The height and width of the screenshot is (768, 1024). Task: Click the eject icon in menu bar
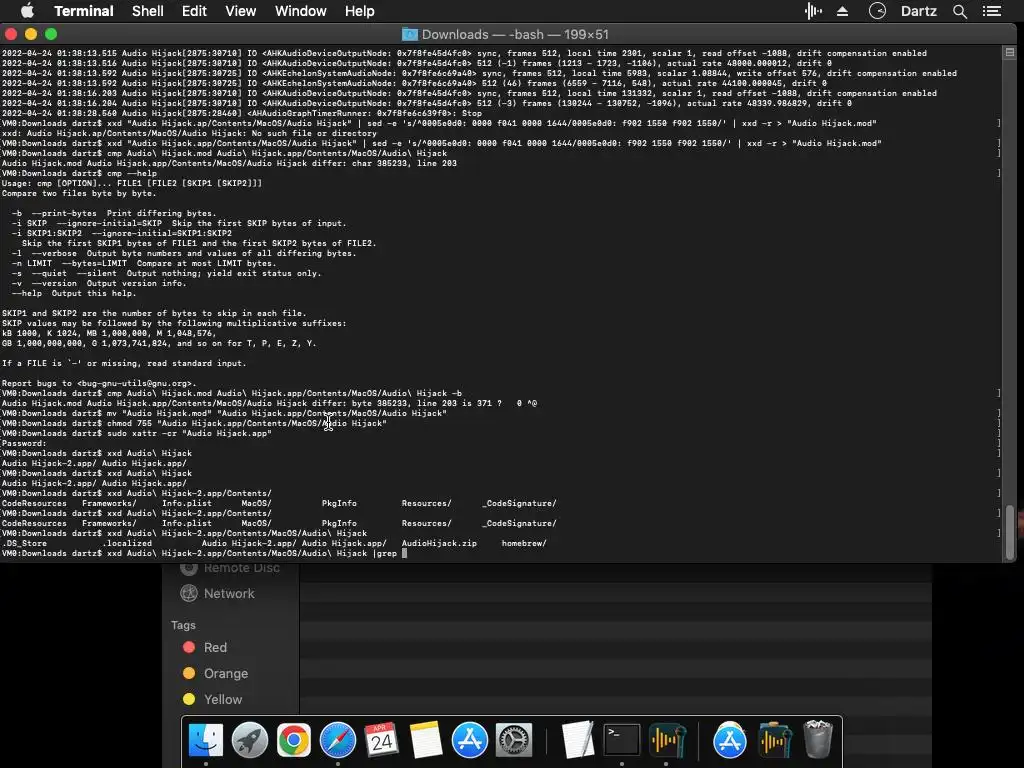coord(842,11)
